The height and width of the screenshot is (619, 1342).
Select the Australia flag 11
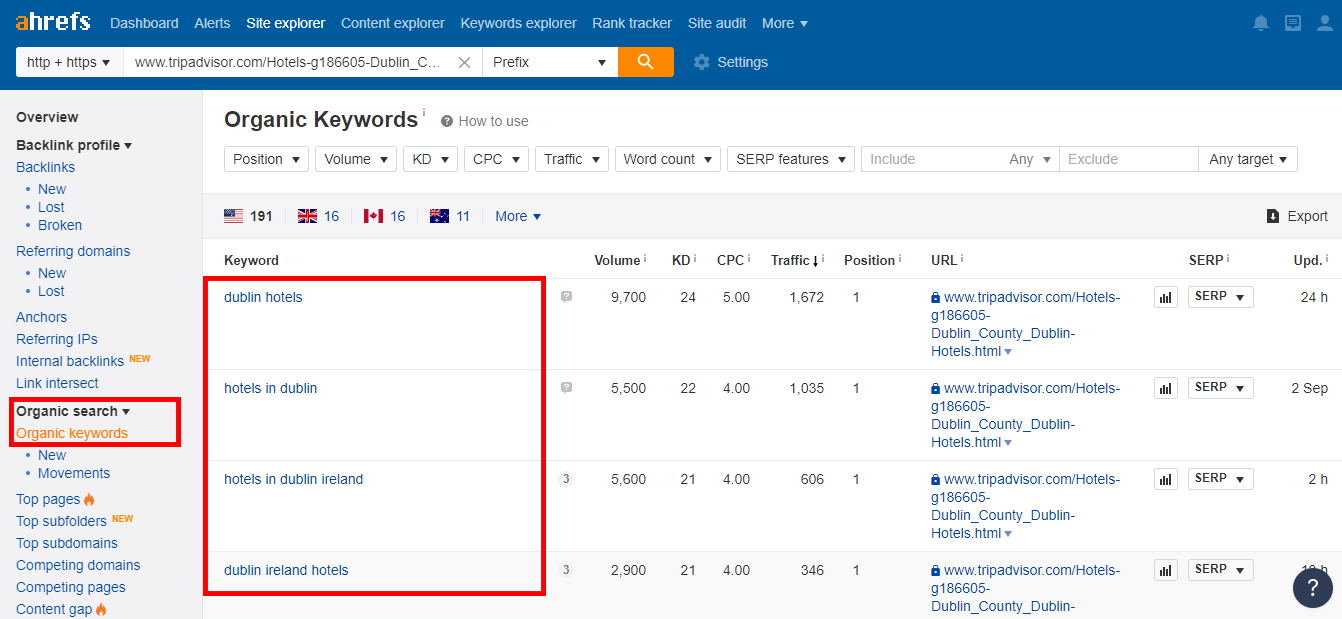(x=450, y=216)
